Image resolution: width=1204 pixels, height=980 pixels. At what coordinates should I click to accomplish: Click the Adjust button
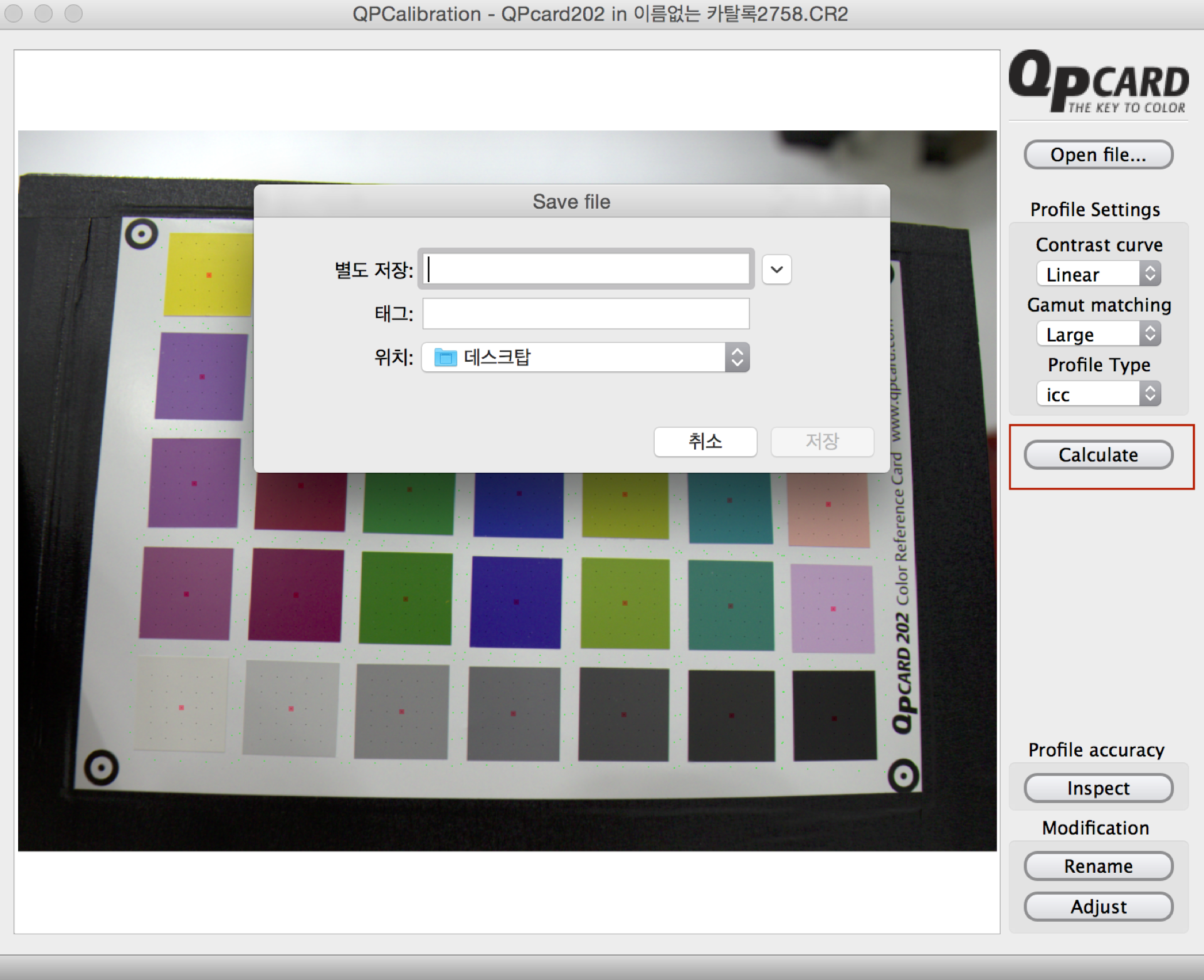pyautogui.click(x=1098, y=907)
